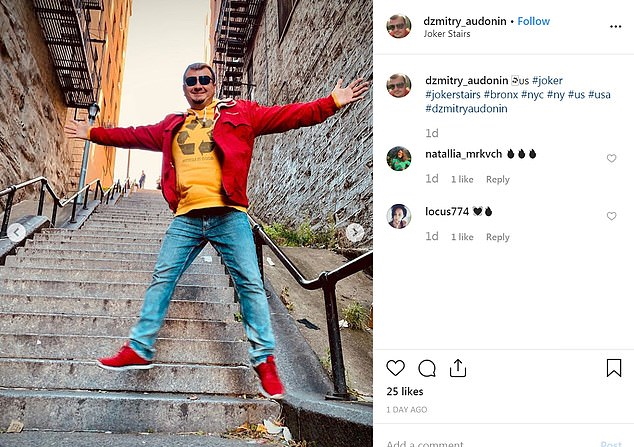Like natallia_mrkvch's comment
Image resolution: width=634 pixels, height=447 pixels.
[x=611, y=158]
